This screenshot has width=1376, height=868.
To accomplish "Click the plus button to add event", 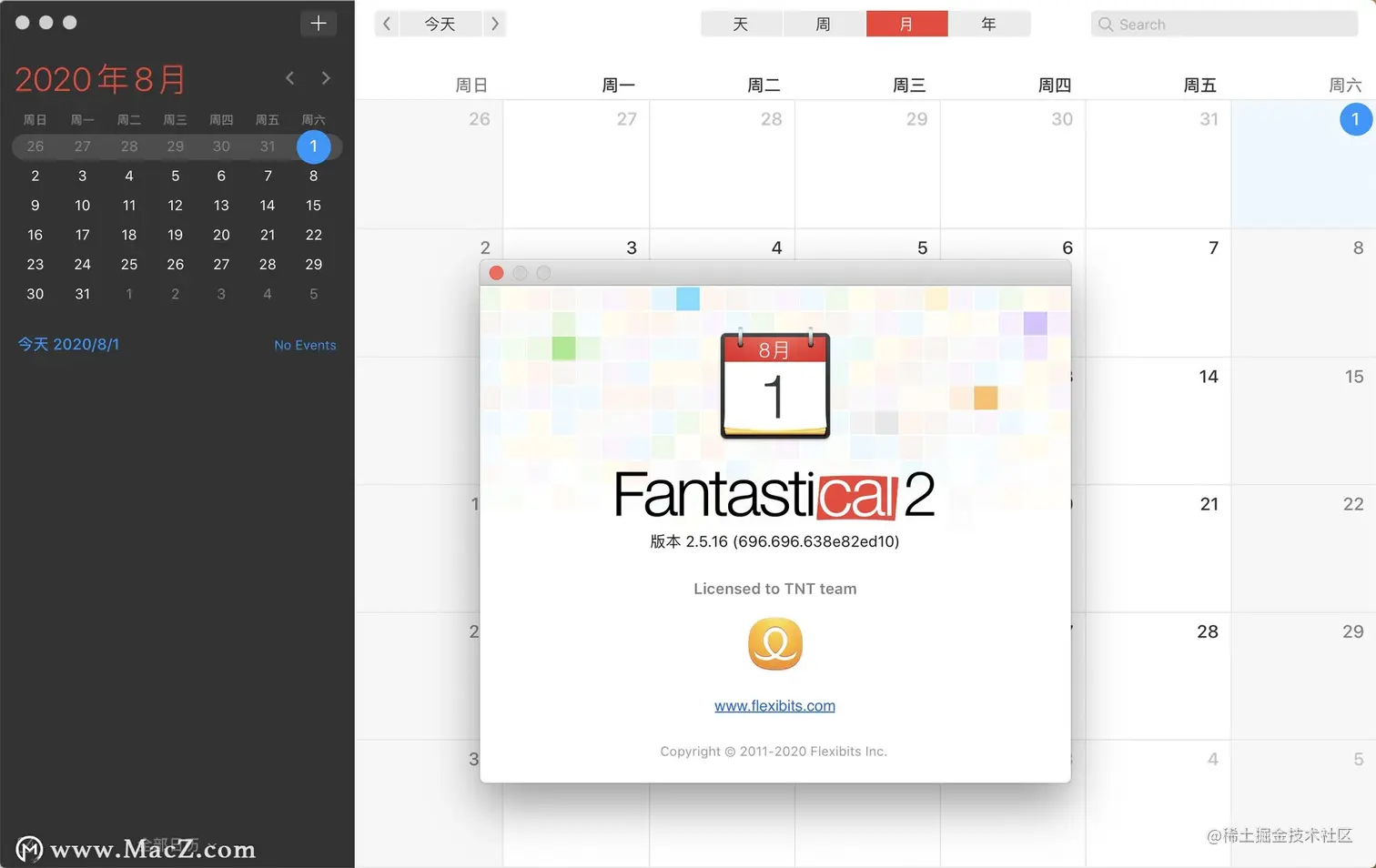I will 319,24.
